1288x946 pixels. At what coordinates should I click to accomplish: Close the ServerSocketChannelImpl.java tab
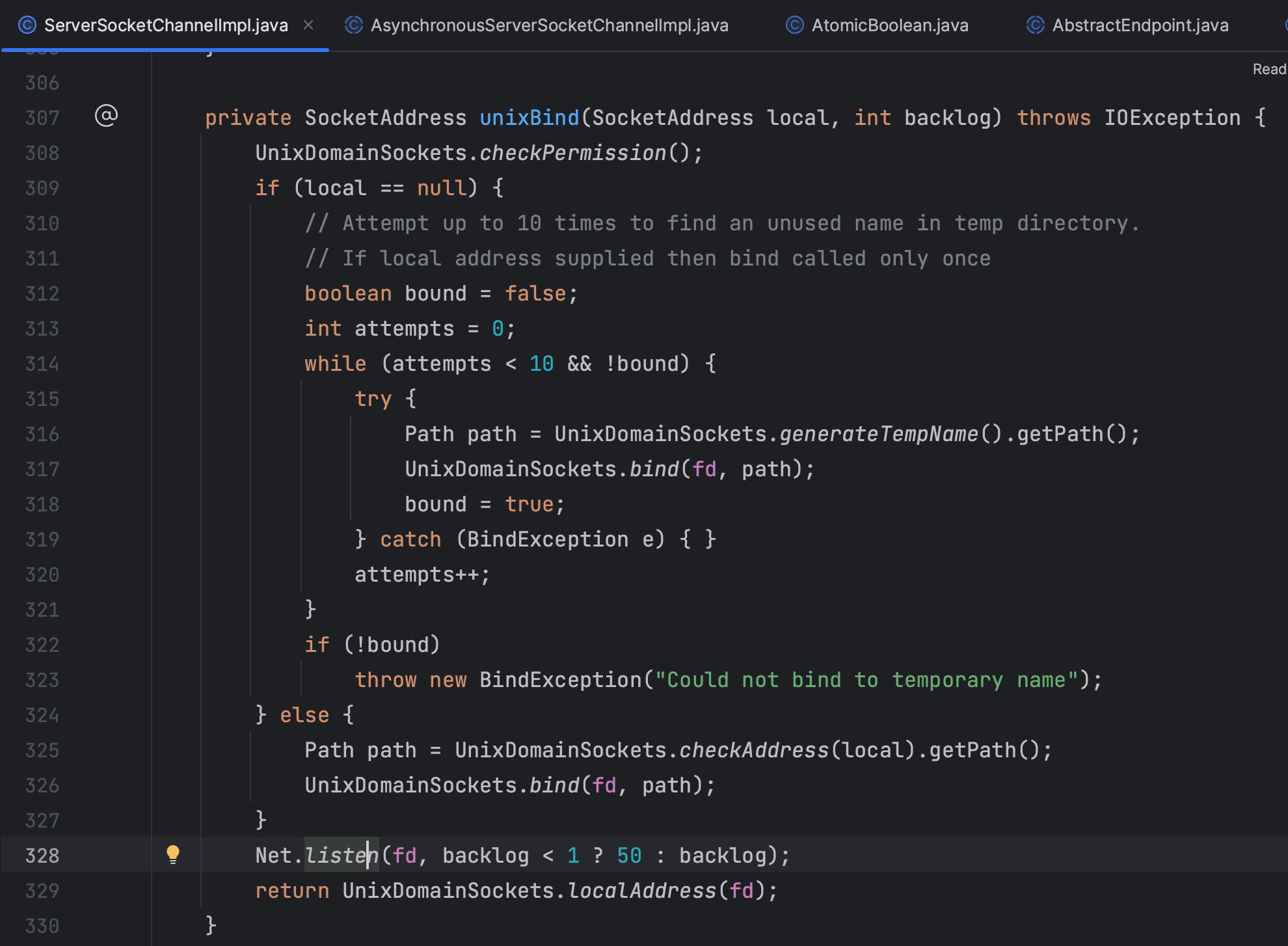click(308, 25)
